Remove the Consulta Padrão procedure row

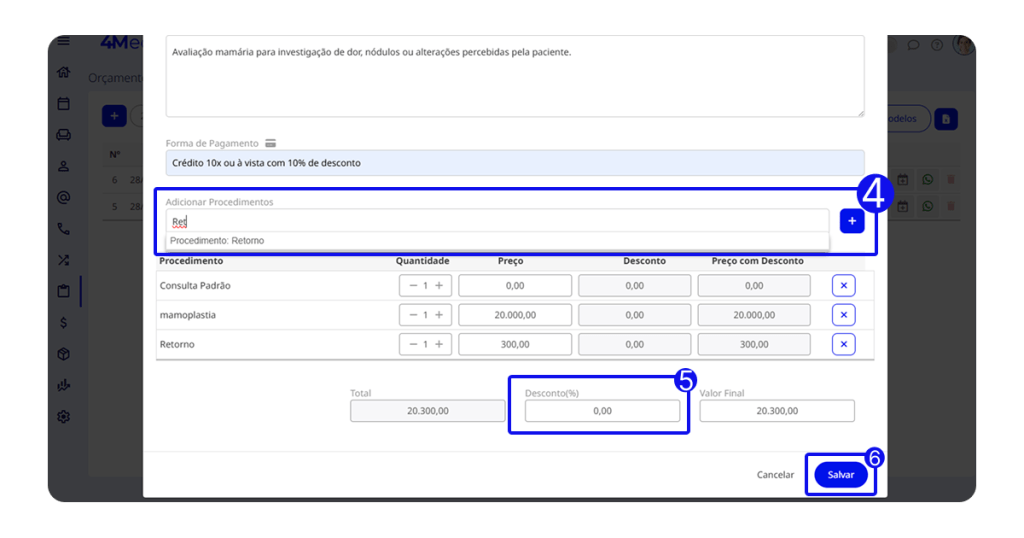843,286
